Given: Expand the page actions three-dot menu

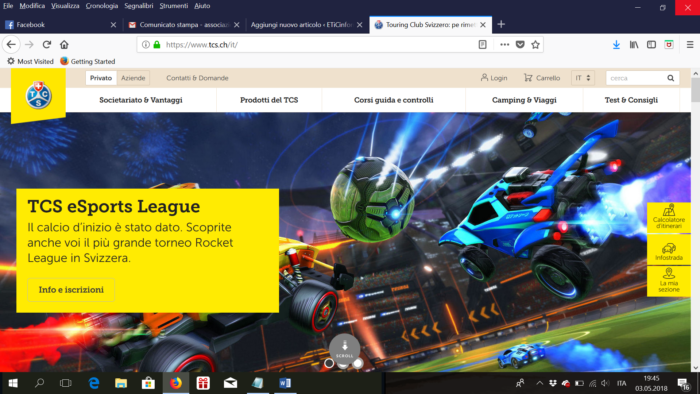Looking at the screenshot, I should (504, 45).
